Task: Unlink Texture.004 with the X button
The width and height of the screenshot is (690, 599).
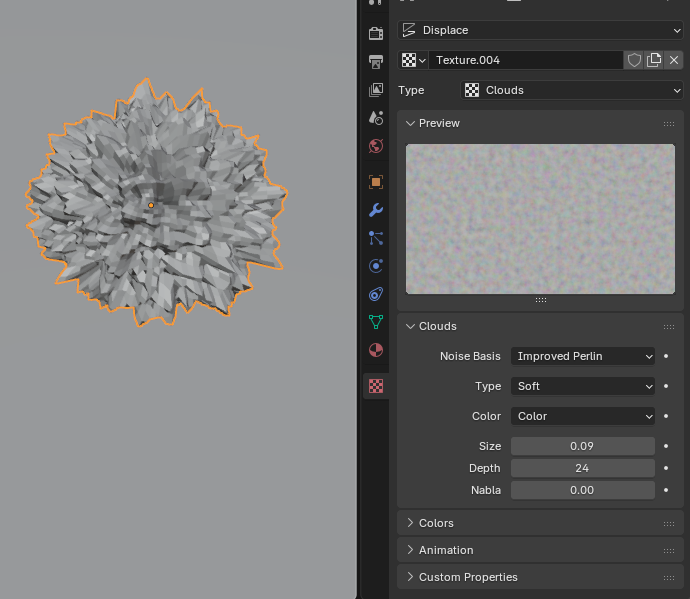Action: click(674, 60)
